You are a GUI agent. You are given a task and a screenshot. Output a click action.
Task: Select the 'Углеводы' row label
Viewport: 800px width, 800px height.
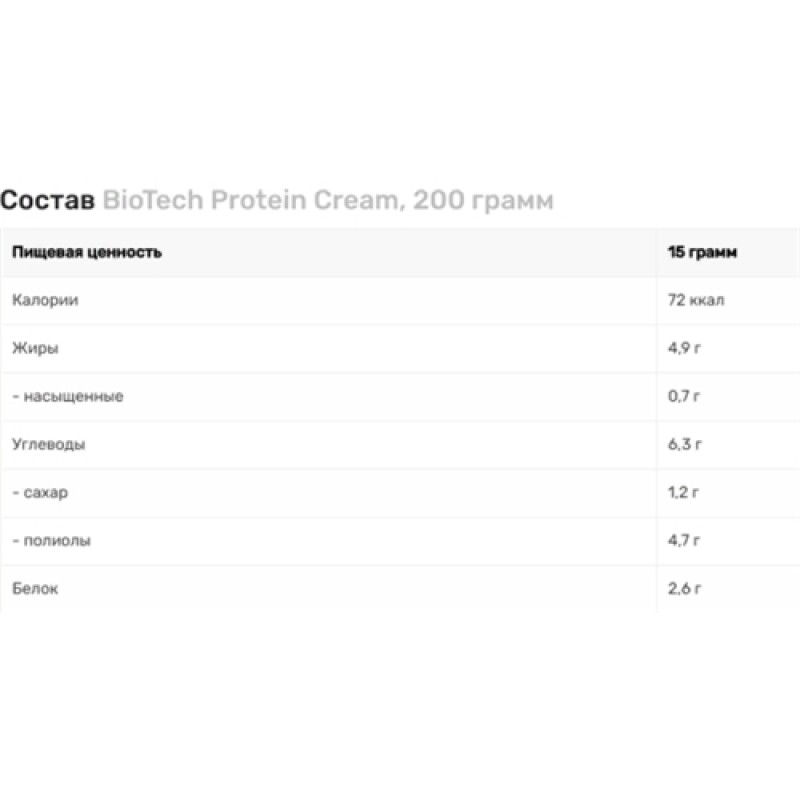coord(48,444)
